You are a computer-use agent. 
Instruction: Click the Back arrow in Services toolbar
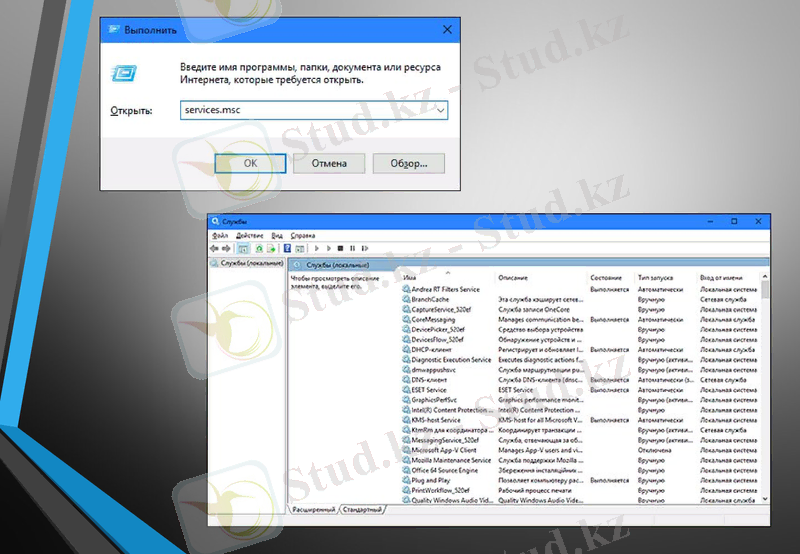coord(214,247)
